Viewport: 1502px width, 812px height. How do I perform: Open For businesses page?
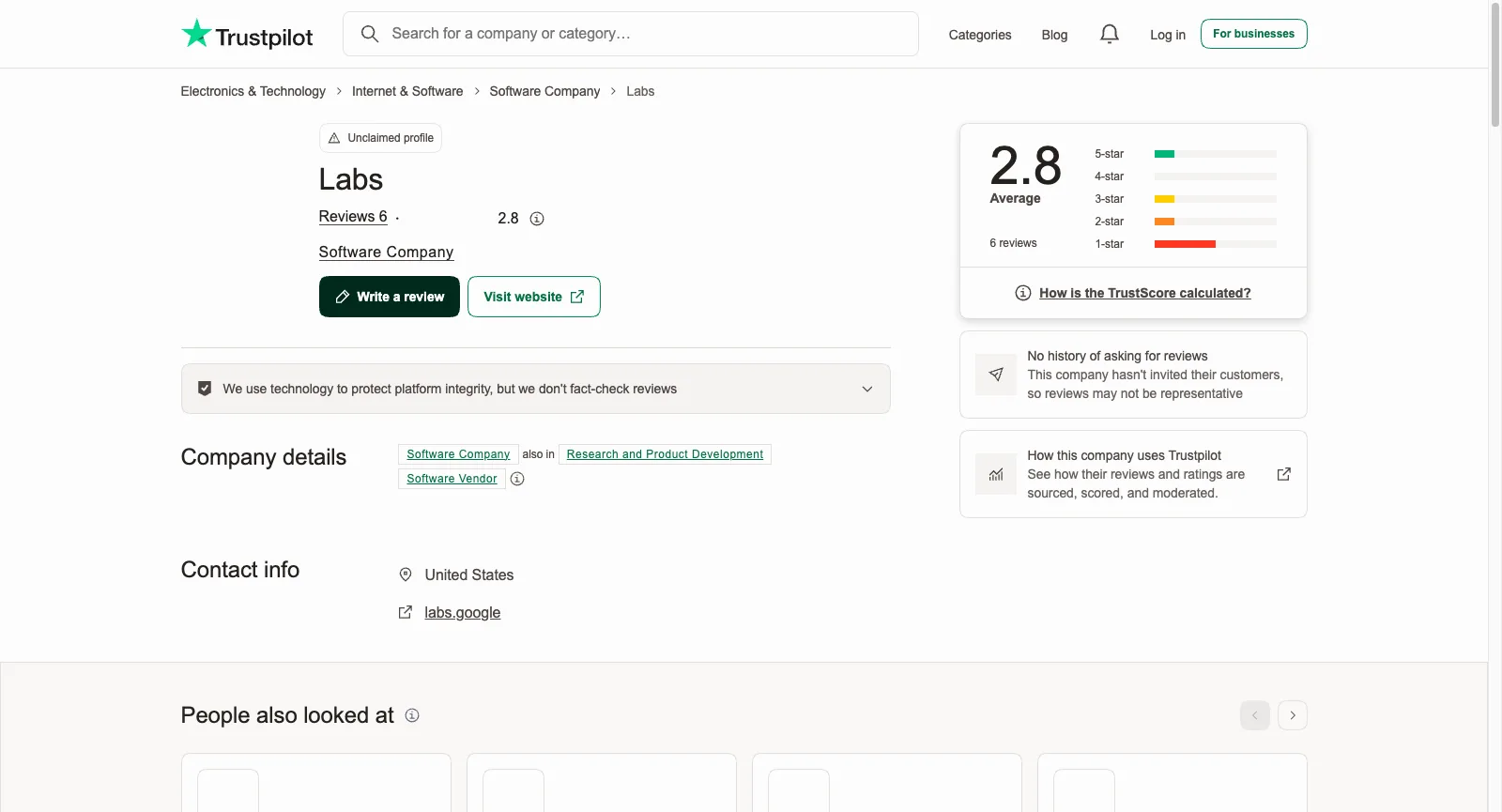1254,34
